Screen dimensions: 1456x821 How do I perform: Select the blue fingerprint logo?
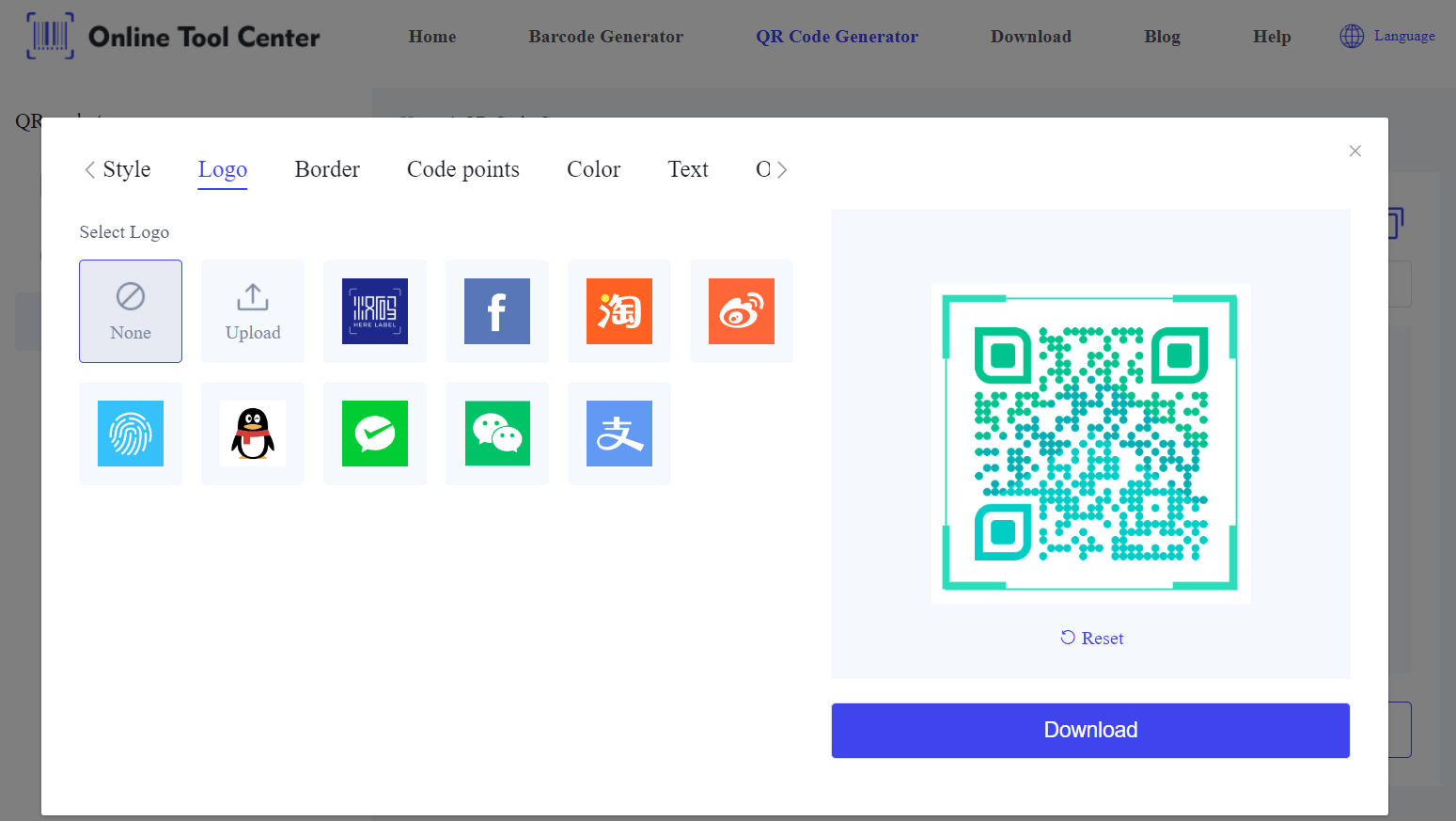pos(131,434)
